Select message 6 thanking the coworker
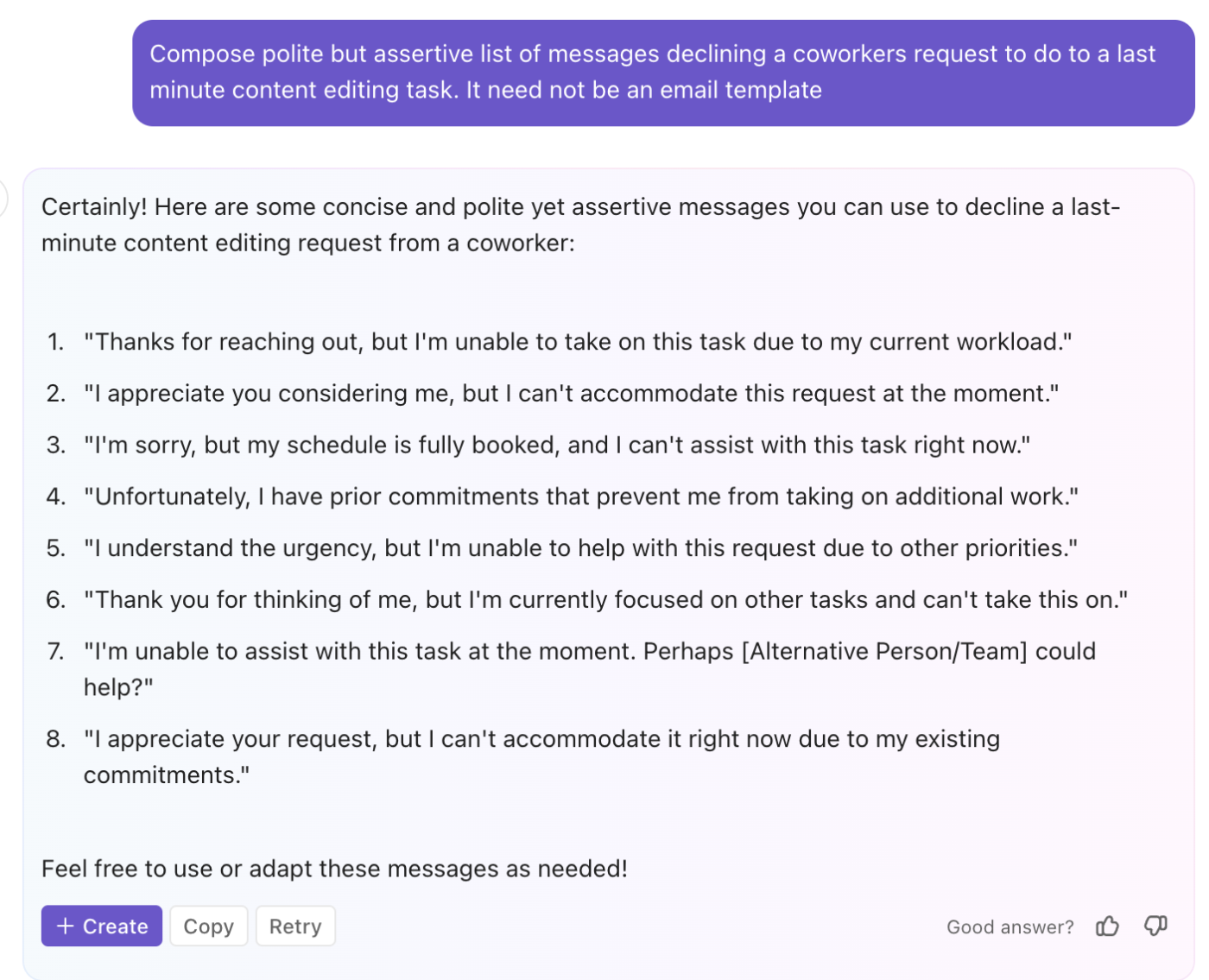This screenshot has height=980, width=1209. point(604,600)
